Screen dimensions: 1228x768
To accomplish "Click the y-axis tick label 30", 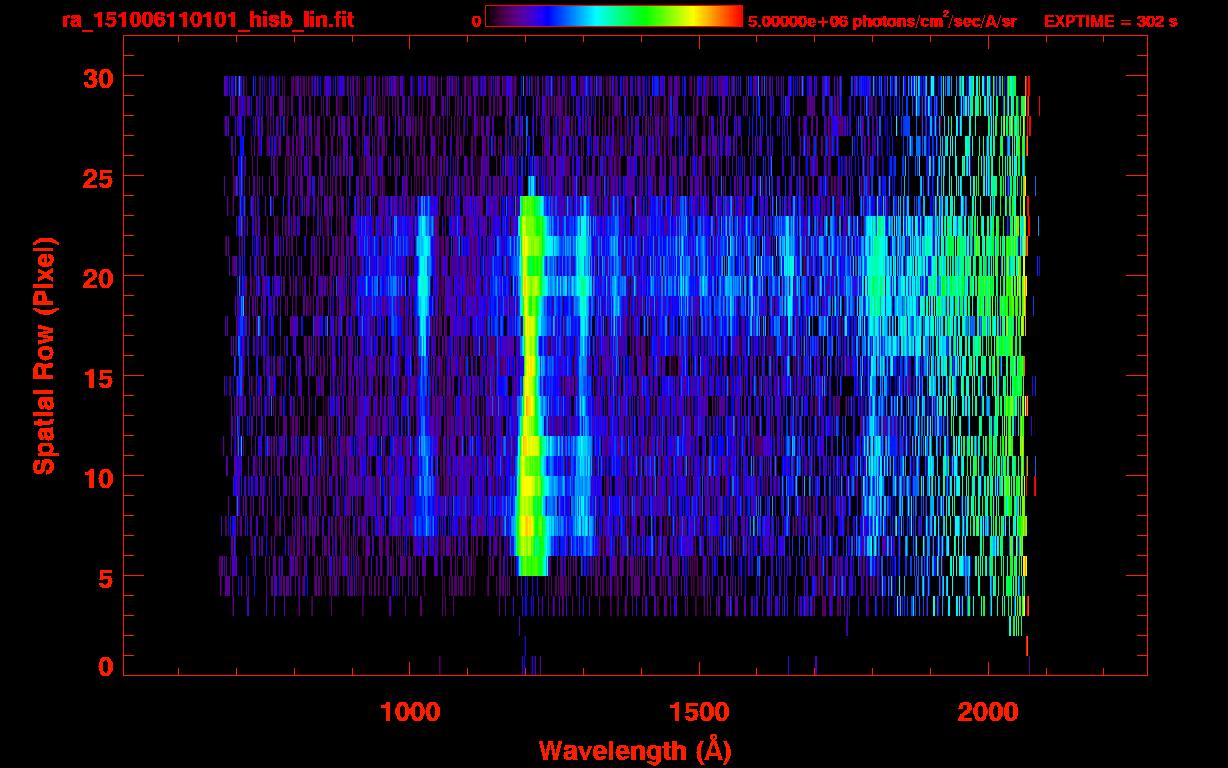I will (96, 77).
